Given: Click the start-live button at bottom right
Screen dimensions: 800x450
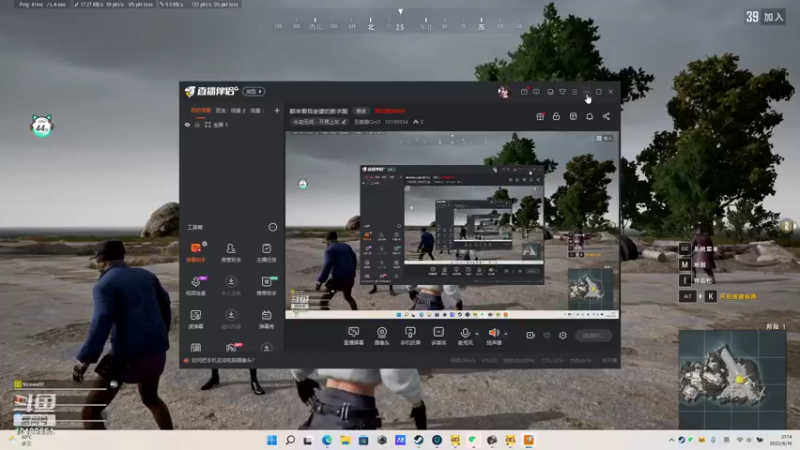Looking at the screenshot, I should click(x=593, y=335).
